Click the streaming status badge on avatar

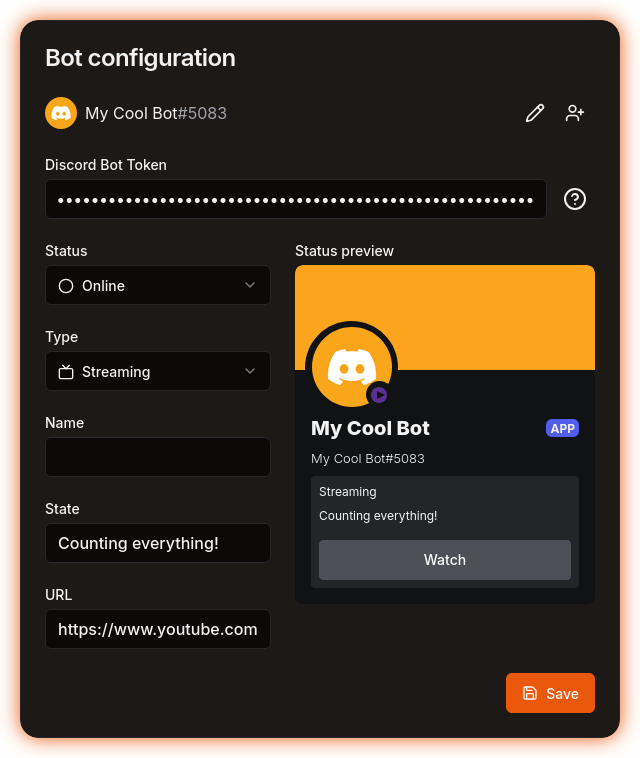coord(379,394)
